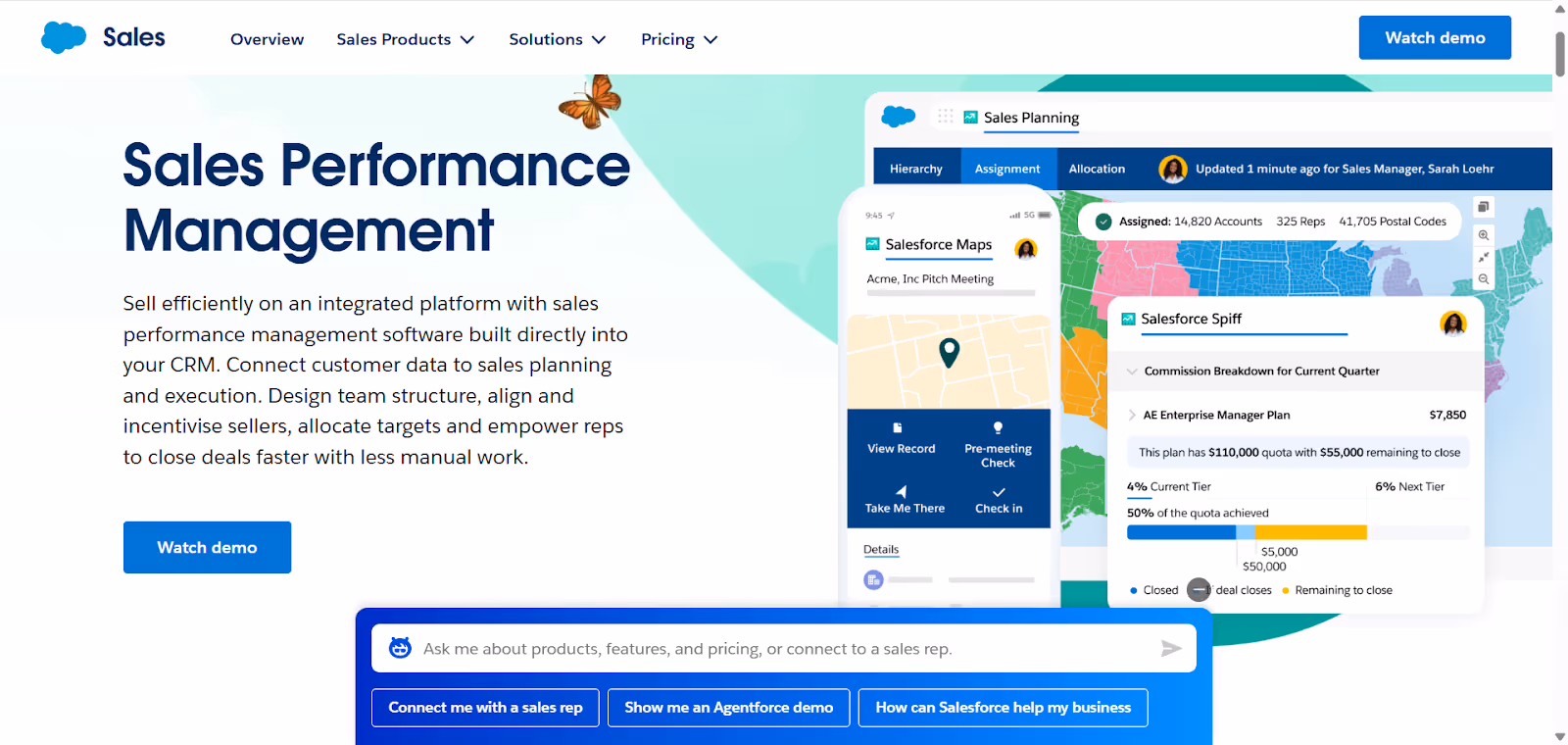Expand the Solutions dropdown menu
This screenshot has width=1568, height=745.
click(x=557, y=39)
